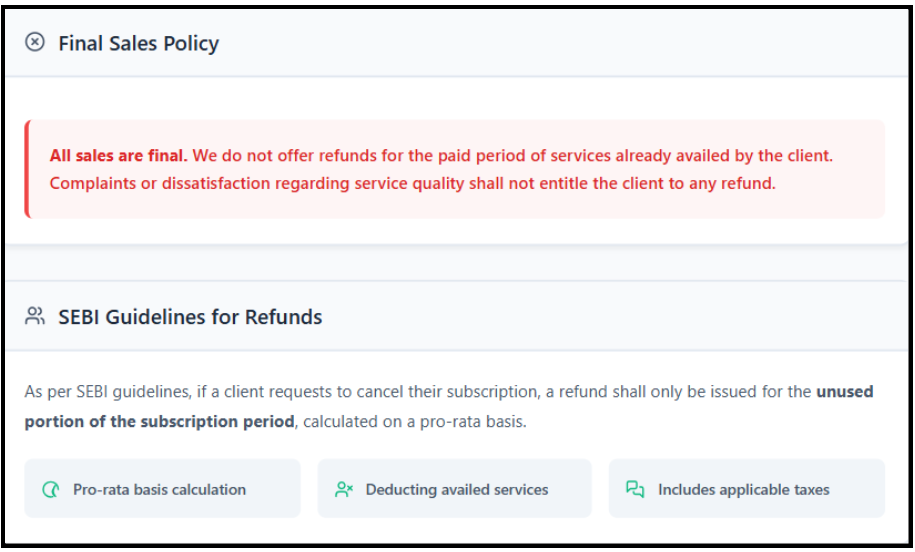Click the chat bubbles icon for applicable taxes
Viewport: 915px width, 552px height.
(635, 490)
